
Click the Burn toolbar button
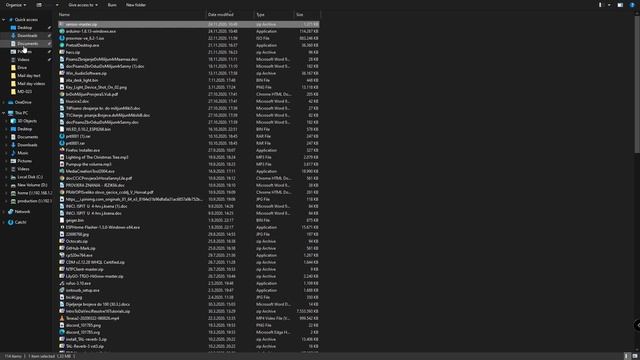(x=112, y=5)
